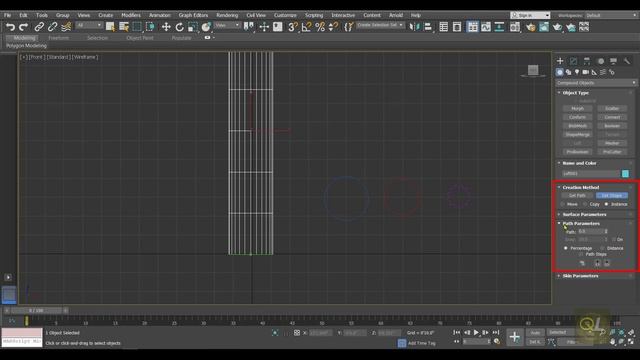The image size is (640, 360).
Task: Select the Unlink Selection icon
Action: 52,27
